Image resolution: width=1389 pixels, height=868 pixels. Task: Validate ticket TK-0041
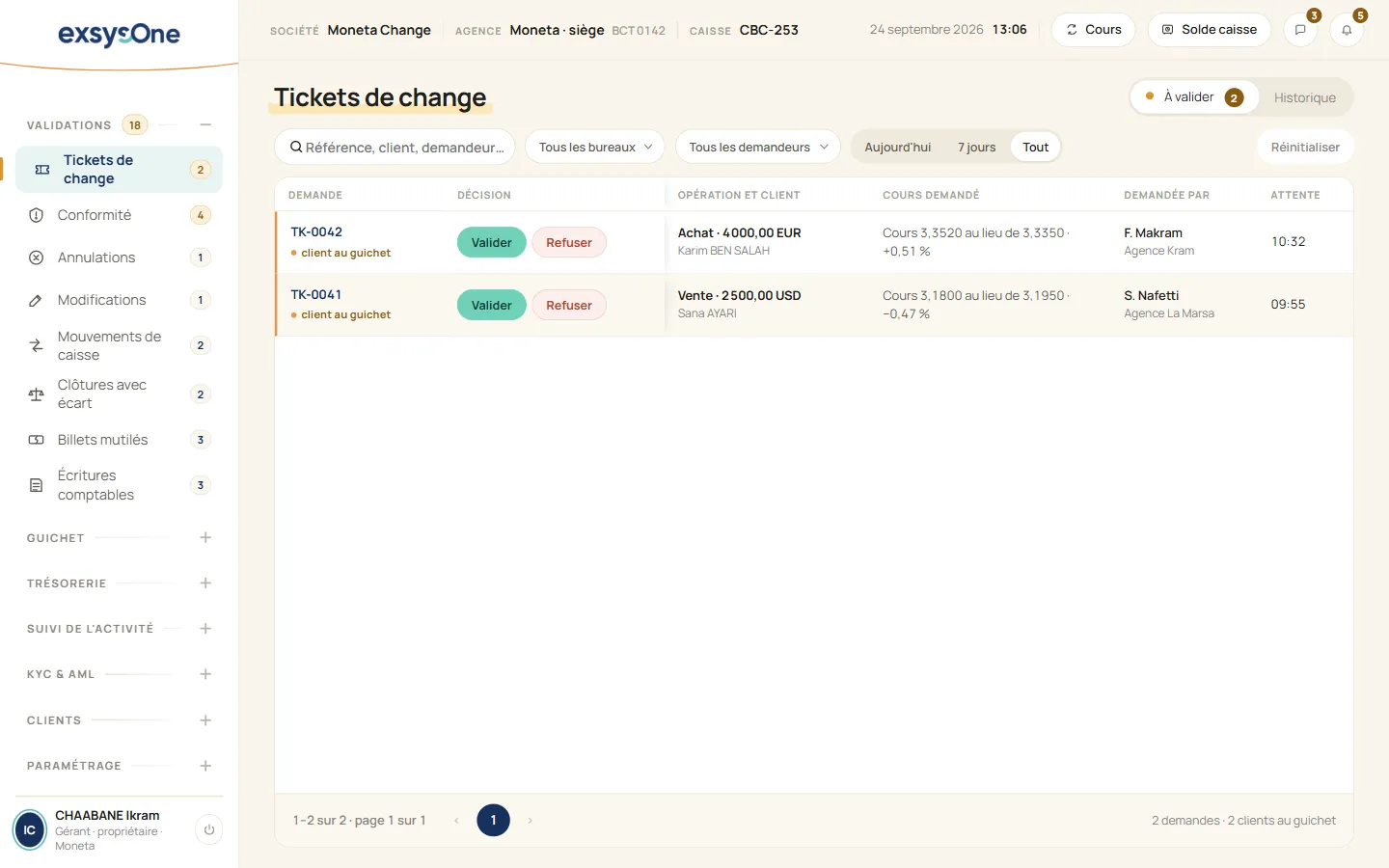[x=492, y=305]
